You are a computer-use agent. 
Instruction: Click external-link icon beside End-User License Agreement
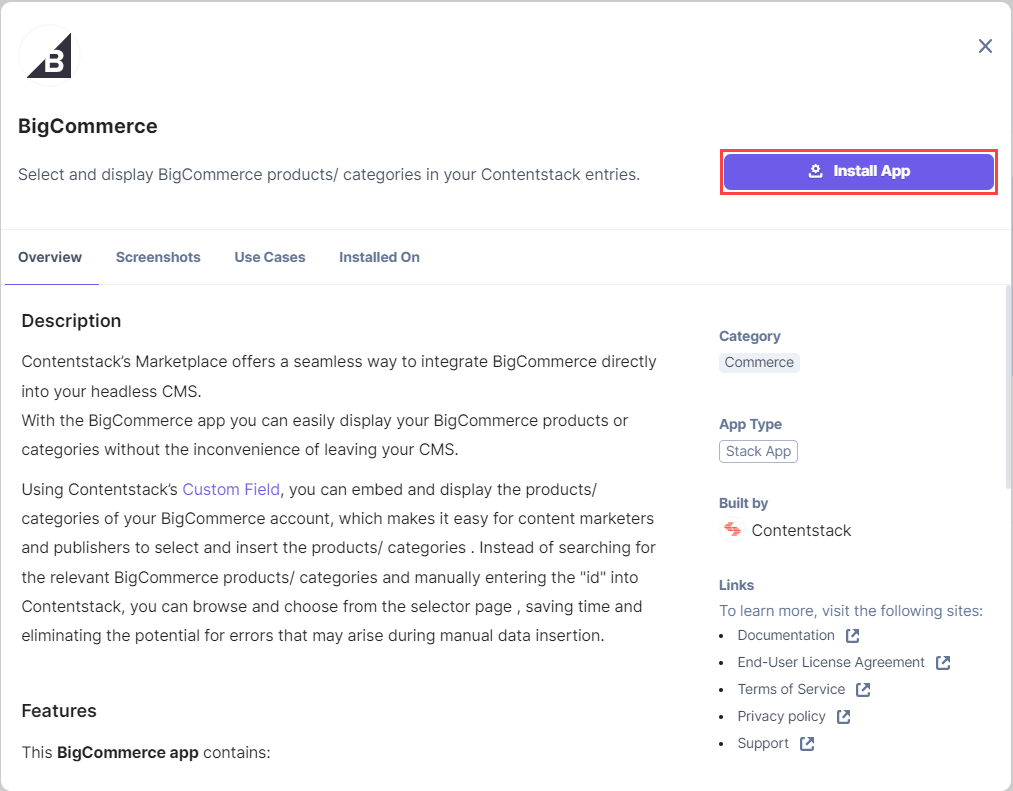click(x=943, y=663)
